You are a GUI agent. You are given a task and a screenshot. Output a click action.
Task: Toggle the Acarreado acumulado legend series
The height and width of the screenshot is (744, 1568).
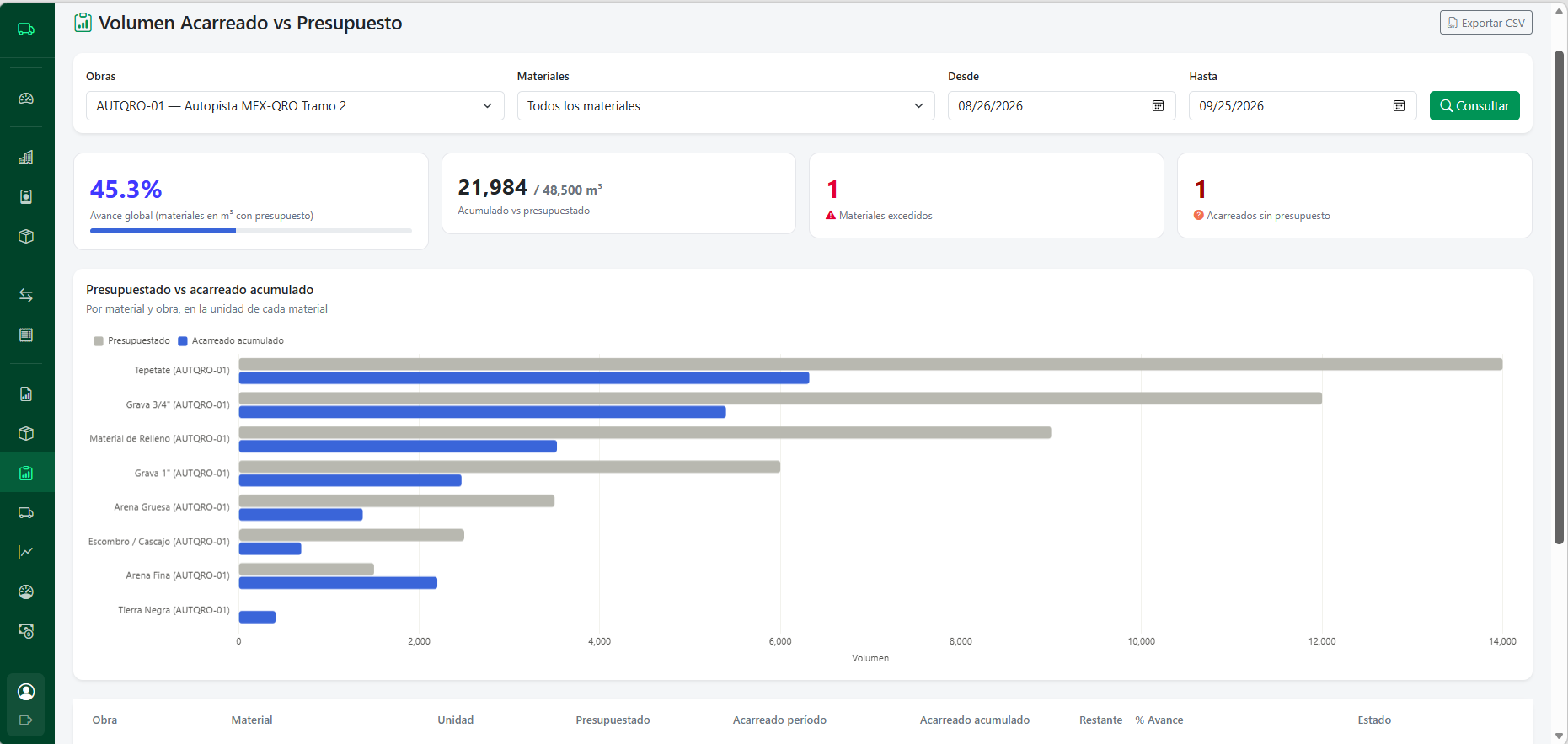tap(231, 341)
